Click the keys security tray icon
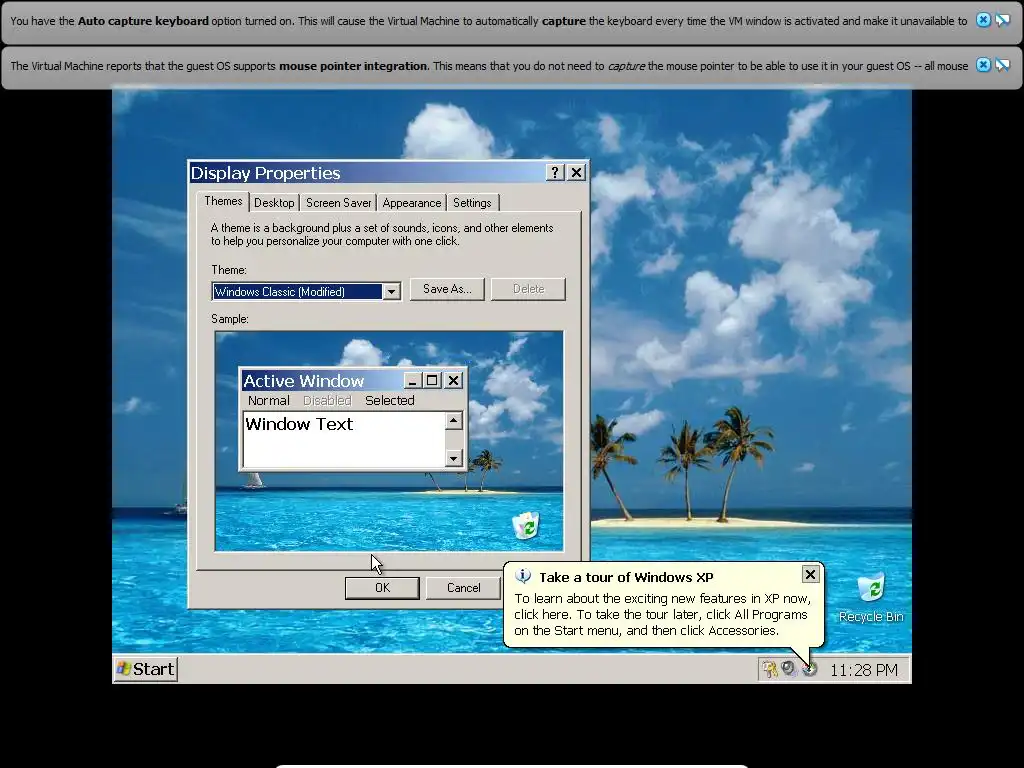Screen dimensions: 1024x768 (x=770, y=669)
